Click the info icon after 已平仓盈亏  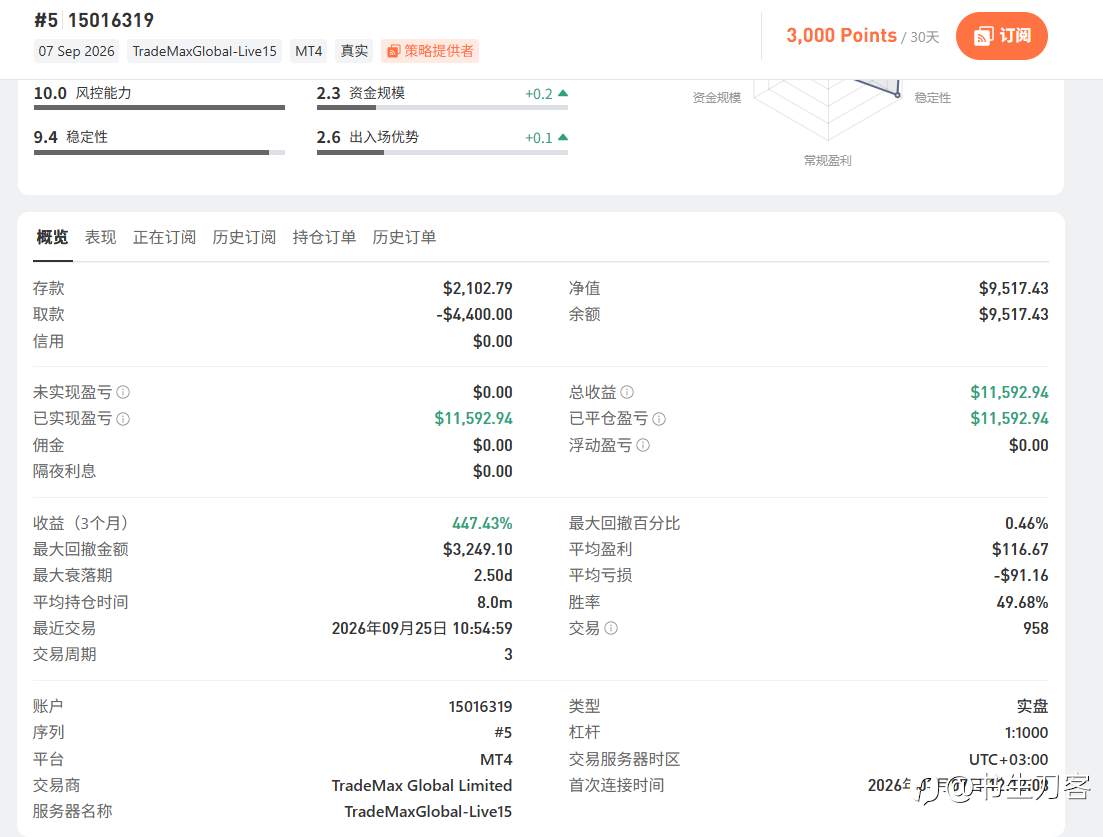(x=659, y=418)
